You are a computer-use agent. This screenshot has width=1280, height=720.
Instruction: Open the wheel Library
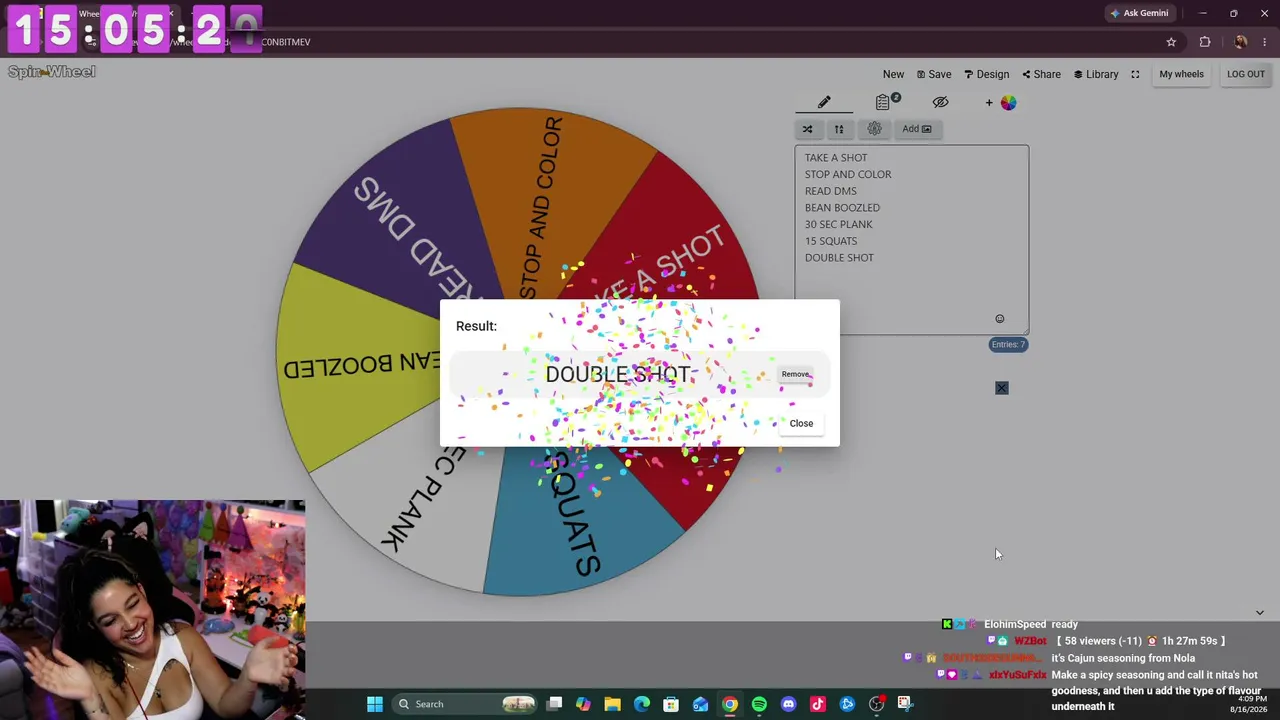coord(1096,74)
